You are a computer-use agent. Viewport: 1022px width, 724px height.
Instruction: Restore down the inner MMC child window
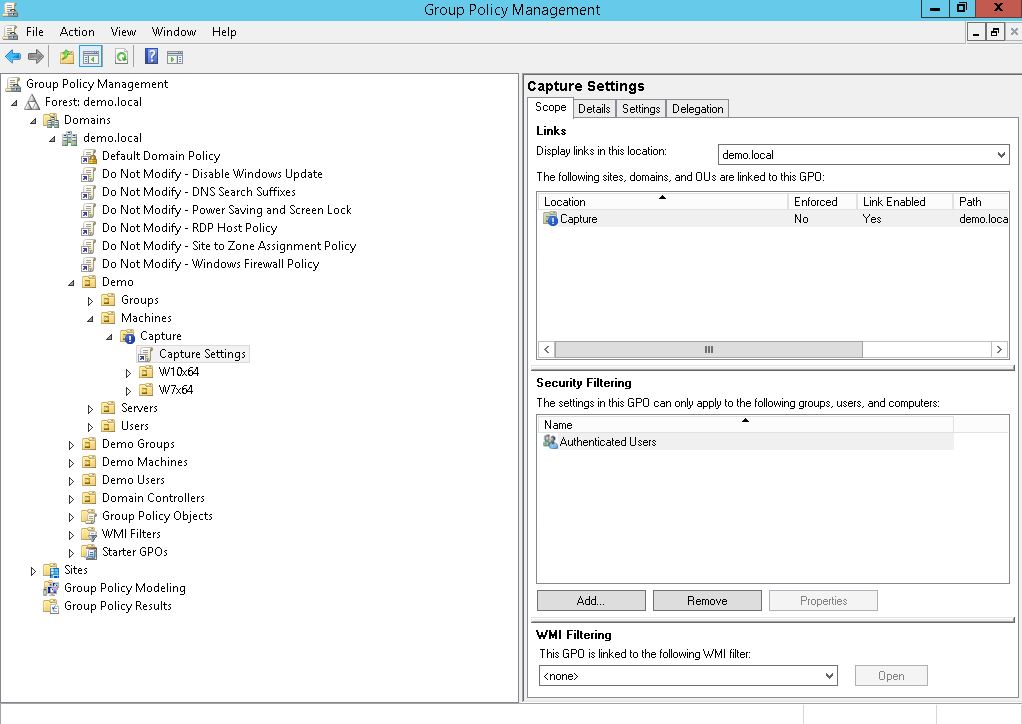coord(995,32)
